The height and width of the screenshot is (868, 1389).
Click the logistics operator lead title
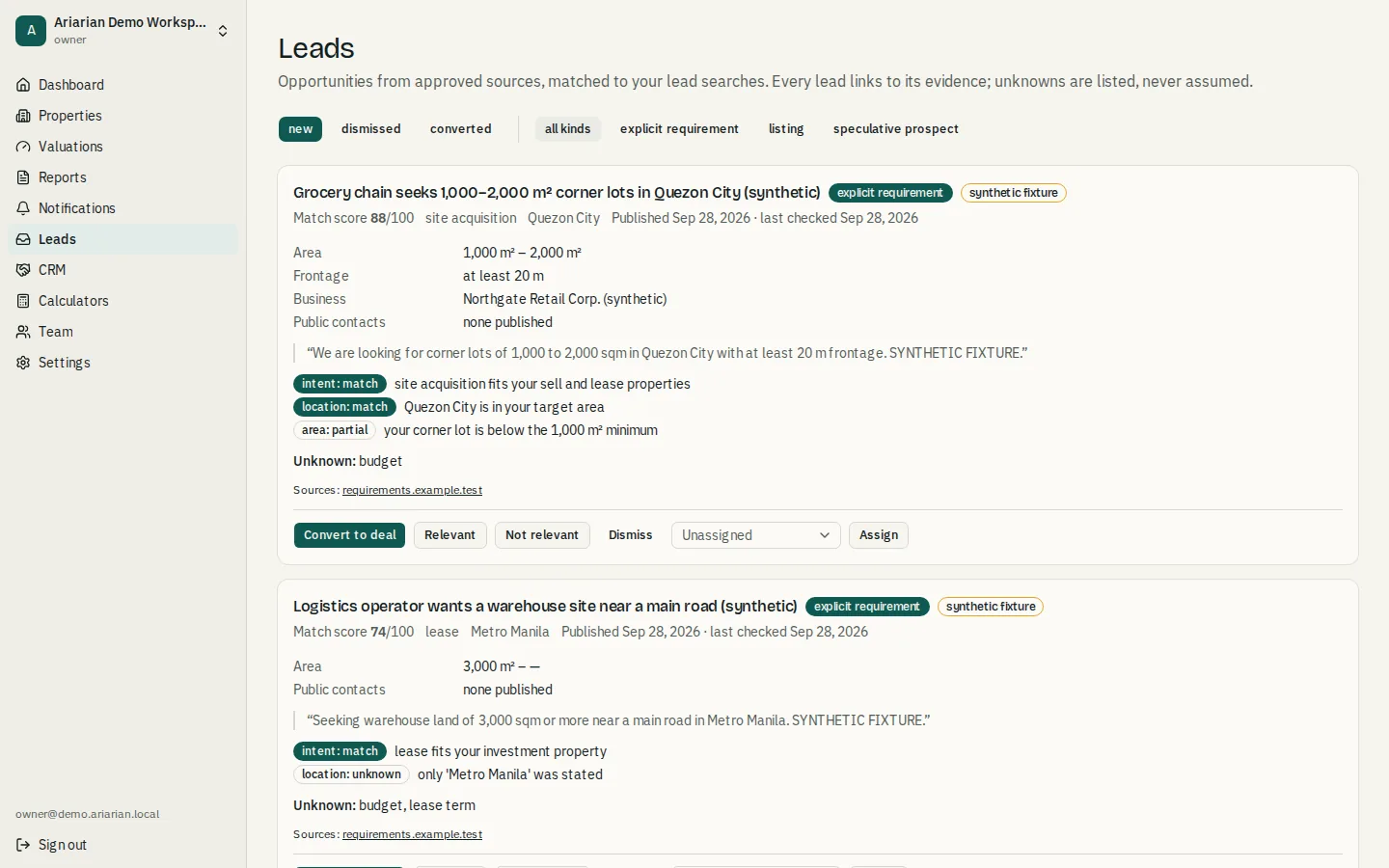tap(545, 607)
